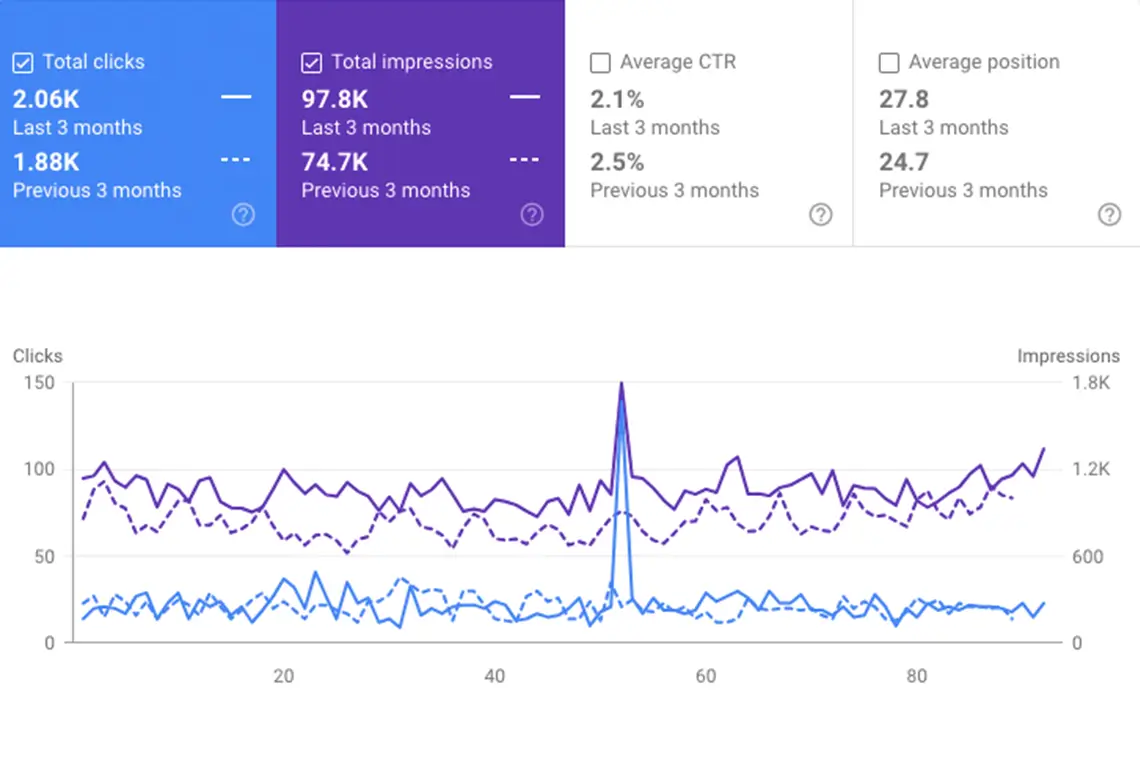The image size is (1140, 768).
Task: Open help icon in Total impressions card
Action: pos(532,214)
